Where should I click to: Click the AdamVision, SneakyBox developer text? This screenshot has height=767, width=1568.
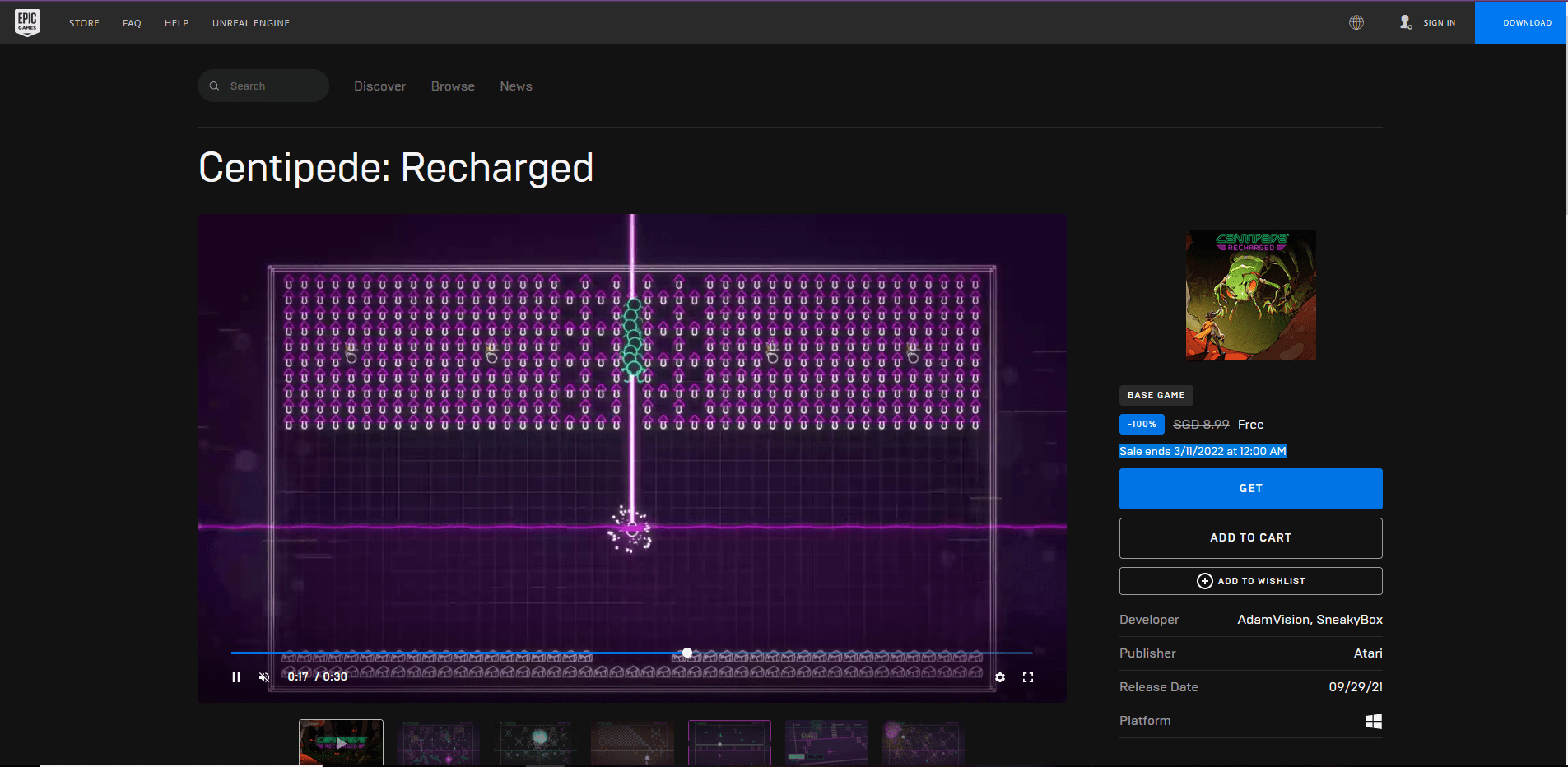click(x=1310, y=620)
